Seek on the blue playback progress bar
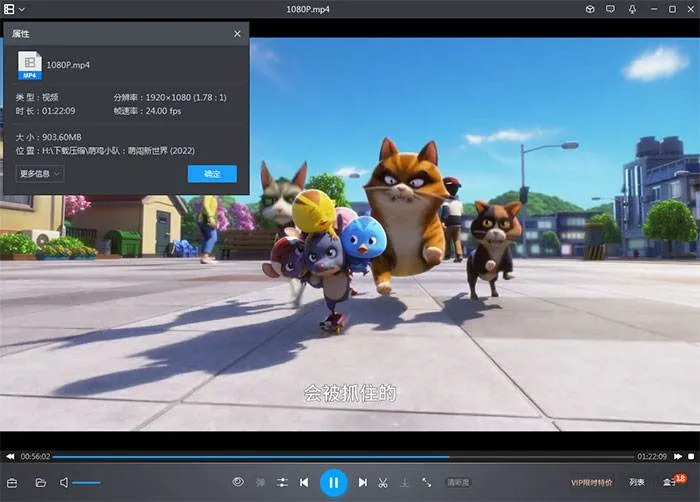This screenshot has height=502, width=700. click(x=343, y=457)
